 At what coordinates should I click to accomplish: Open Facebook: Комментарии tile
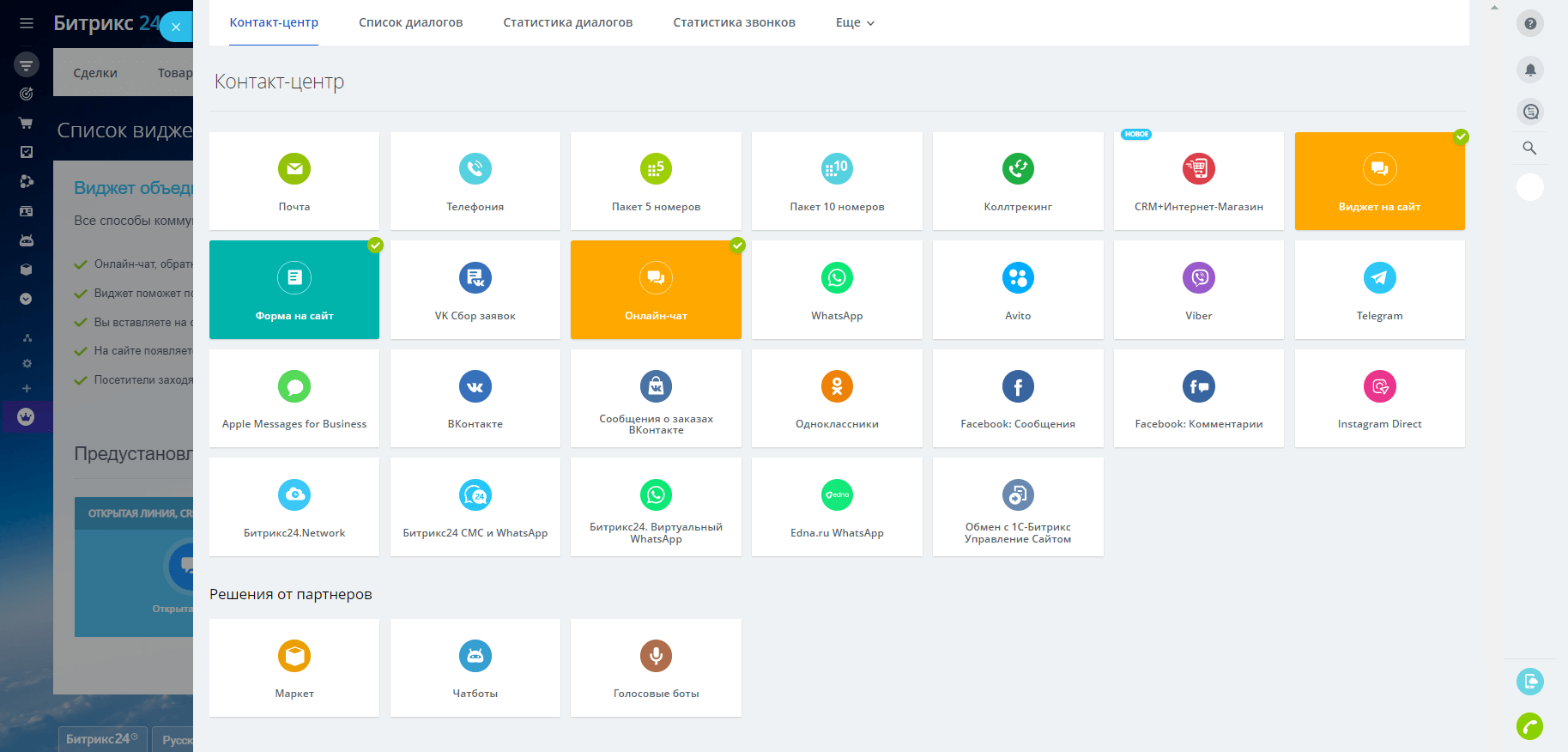(x=1199, y=398)
